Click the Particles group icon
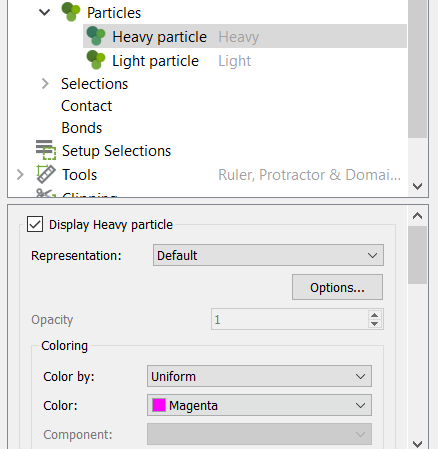Image resolution: width=438 pixels, height=449 pixels. [71, 12]
